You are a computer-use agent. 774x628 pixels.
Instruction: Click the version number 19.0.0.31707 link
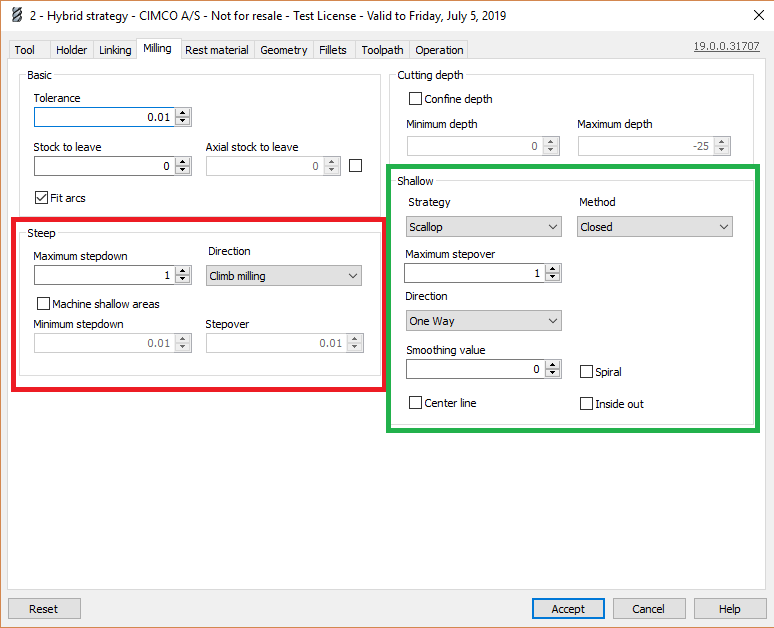click(726, 46)
